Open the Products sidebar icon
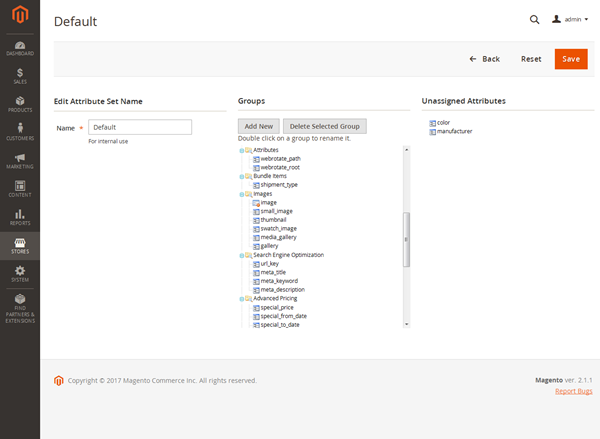 point(20,103)
